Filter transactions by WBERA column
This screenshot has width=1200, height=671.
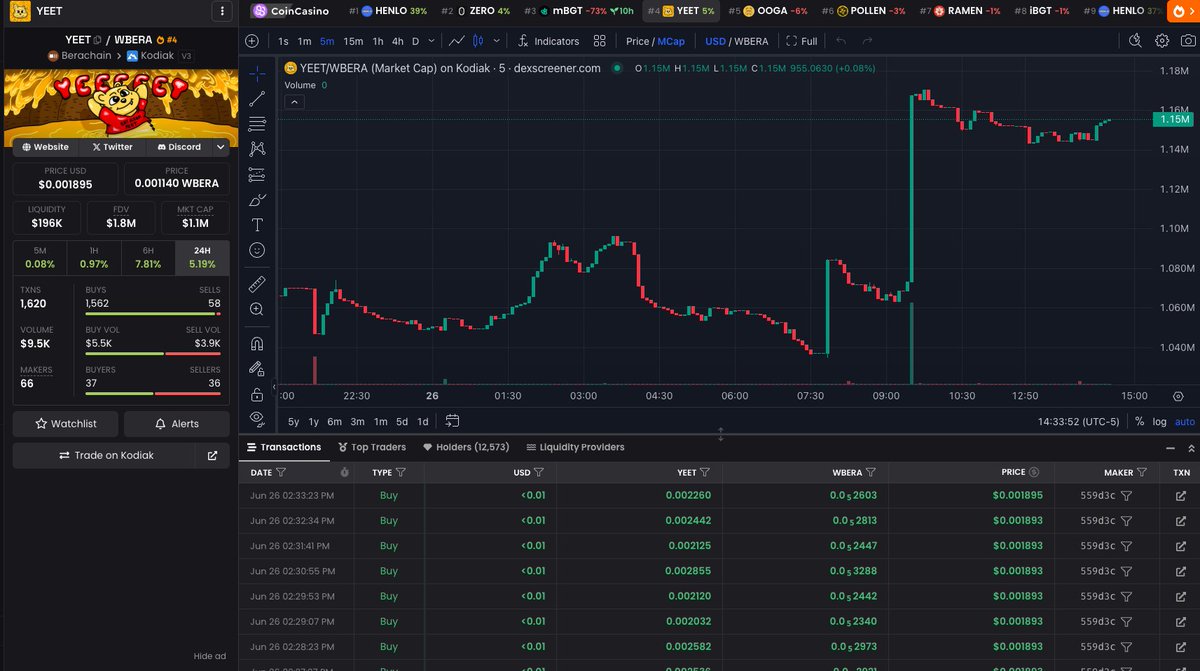click(871, 472)
